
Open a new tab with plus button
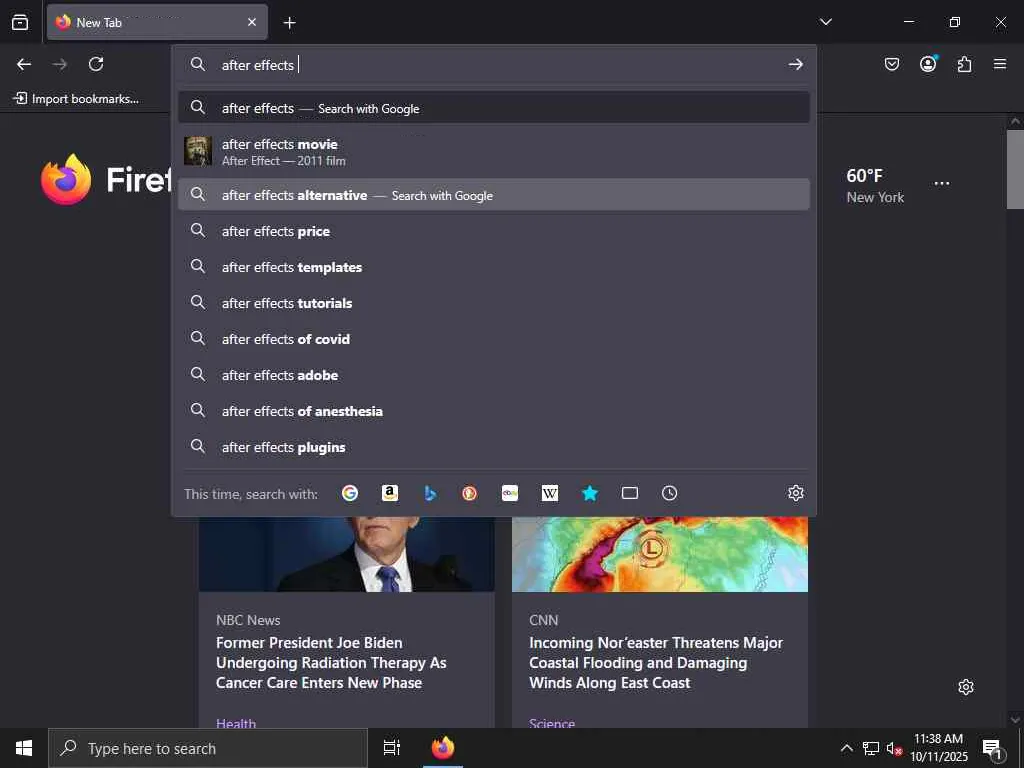289,23
